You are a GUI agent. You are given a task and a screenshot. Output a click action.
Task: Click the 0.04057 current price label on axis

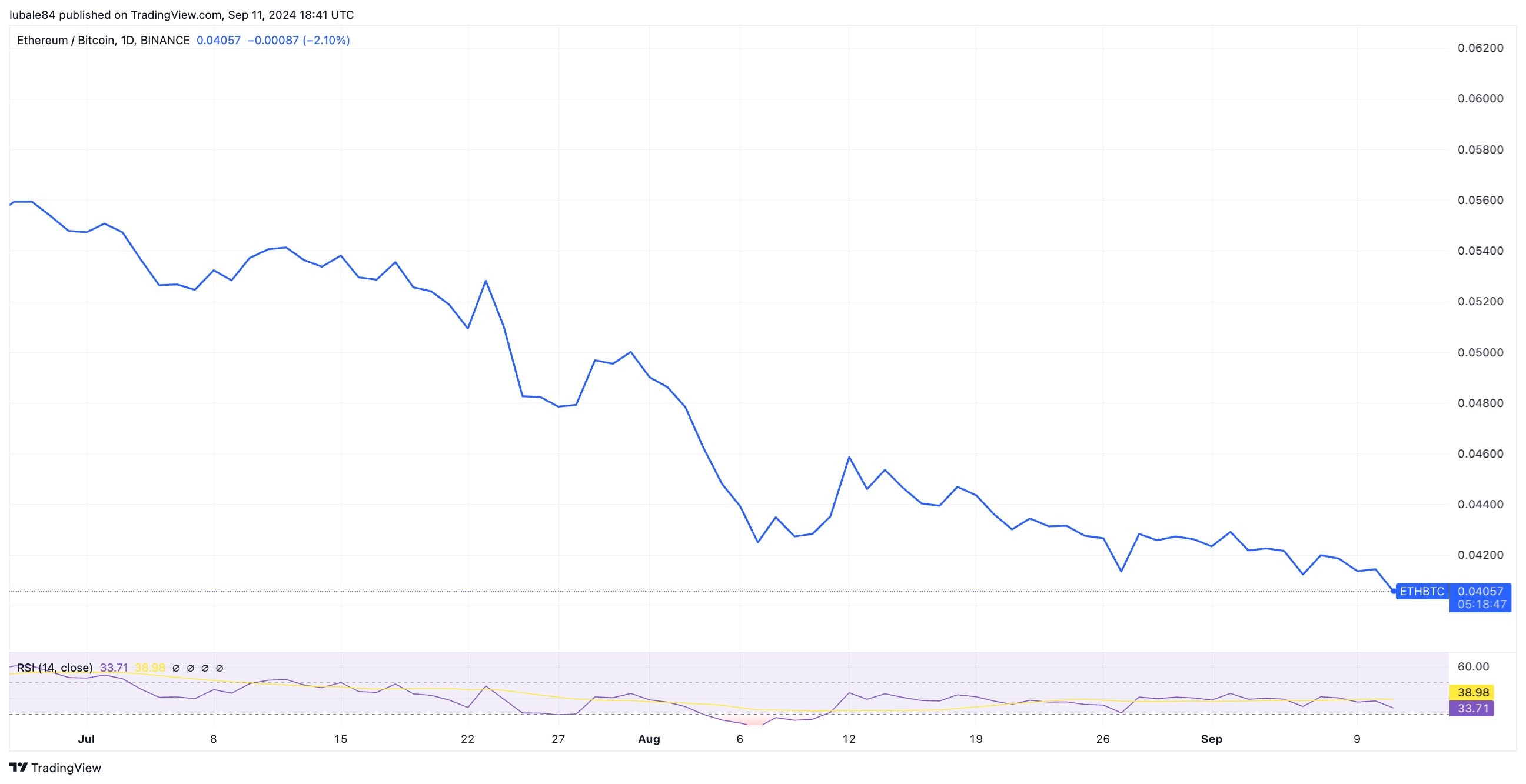pos(1480,591)
